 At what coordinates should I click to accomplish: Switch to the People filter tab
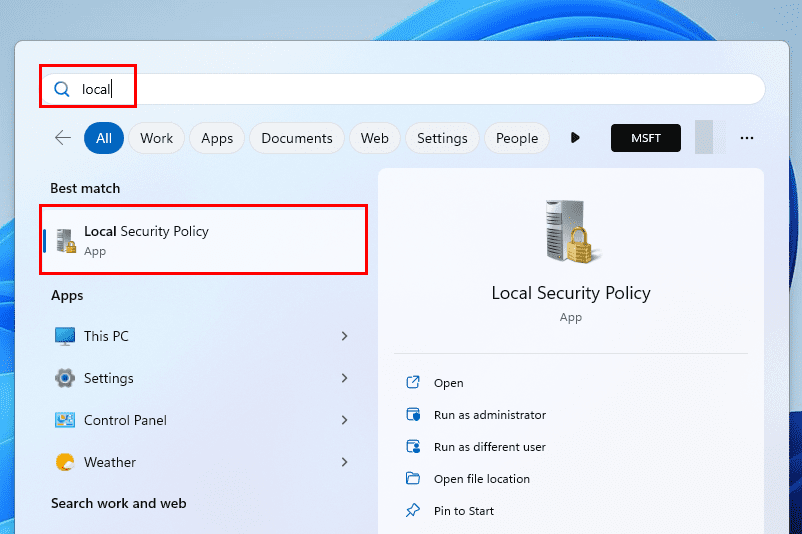[x=517, y=138]
